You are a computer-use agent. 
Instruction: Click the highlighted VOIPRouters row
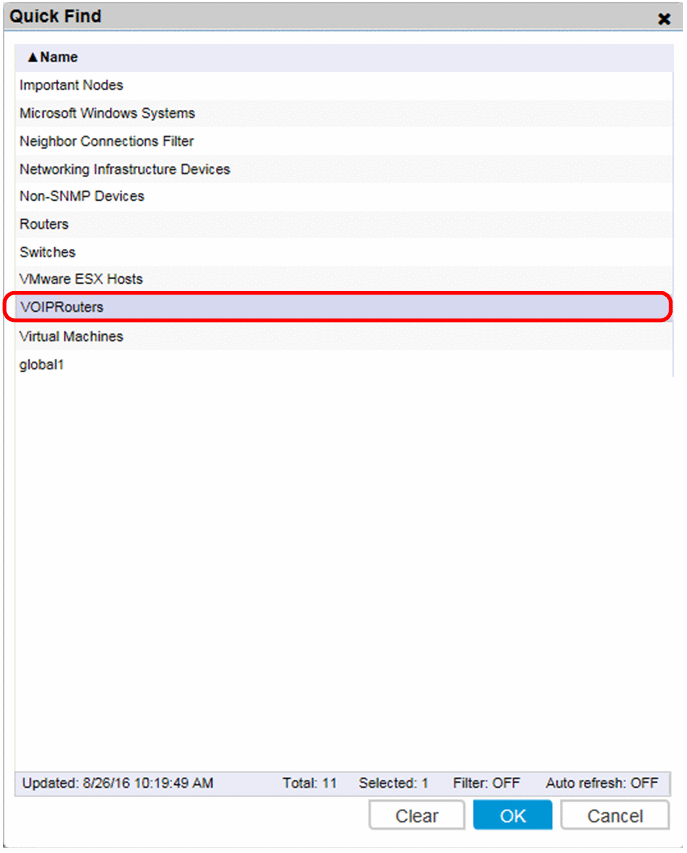(61, 307)
